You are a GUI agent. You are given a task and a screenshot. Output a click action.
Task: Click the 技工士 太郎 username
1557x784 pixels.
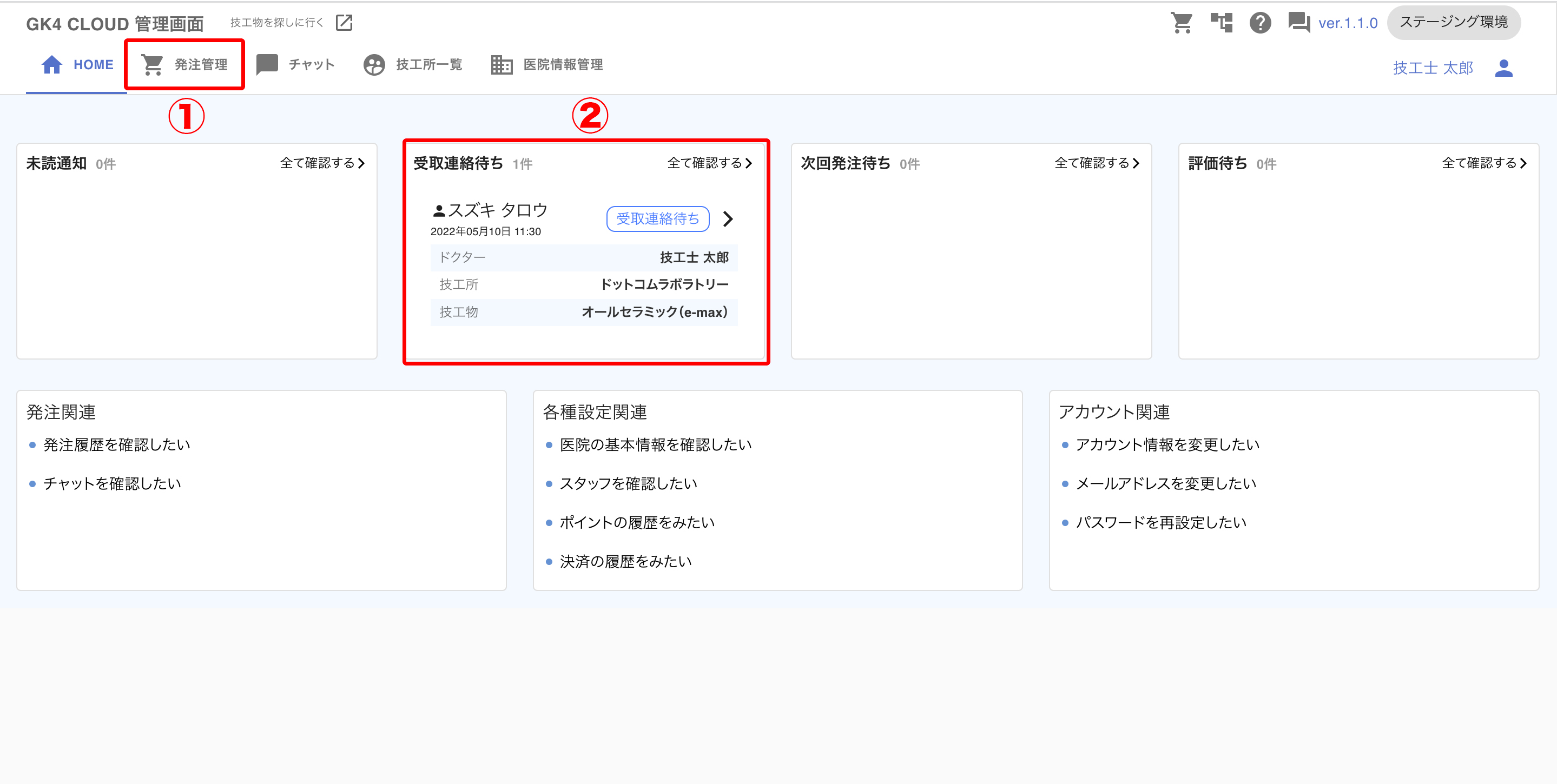pos(1433,68)
